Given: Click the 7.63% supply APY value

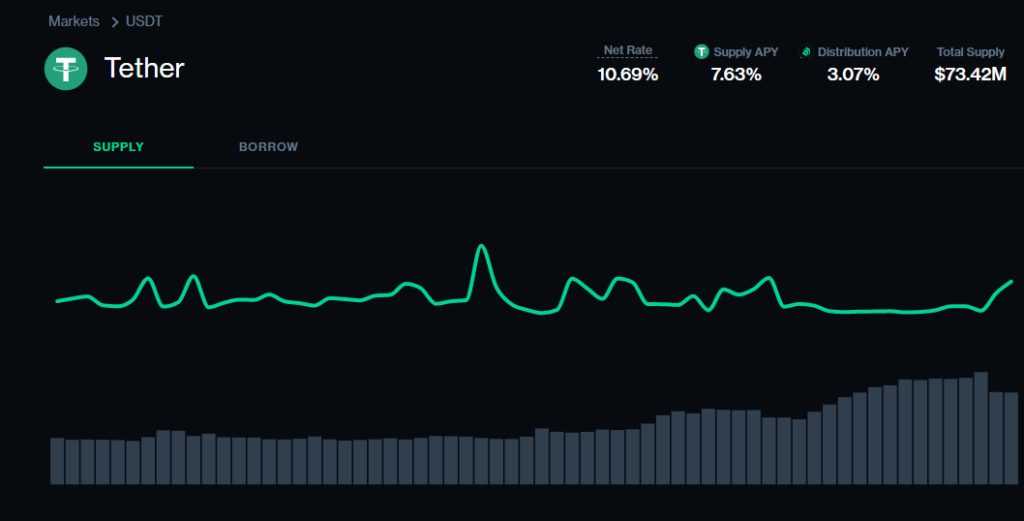Looking at the screenshot, I should 736,74.
